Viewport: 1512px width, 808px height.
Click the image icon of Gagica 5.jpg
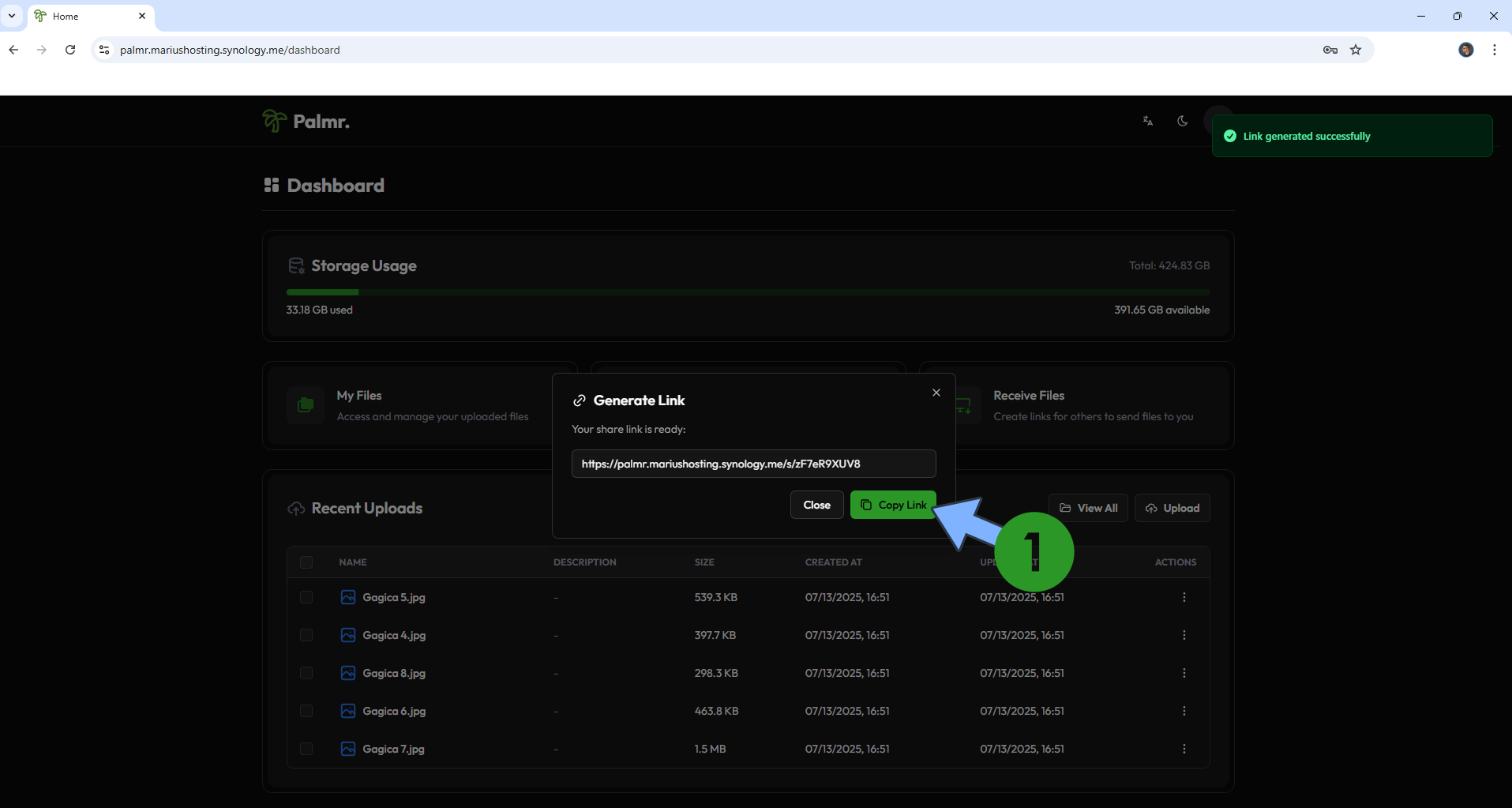[x=348, y=597]
